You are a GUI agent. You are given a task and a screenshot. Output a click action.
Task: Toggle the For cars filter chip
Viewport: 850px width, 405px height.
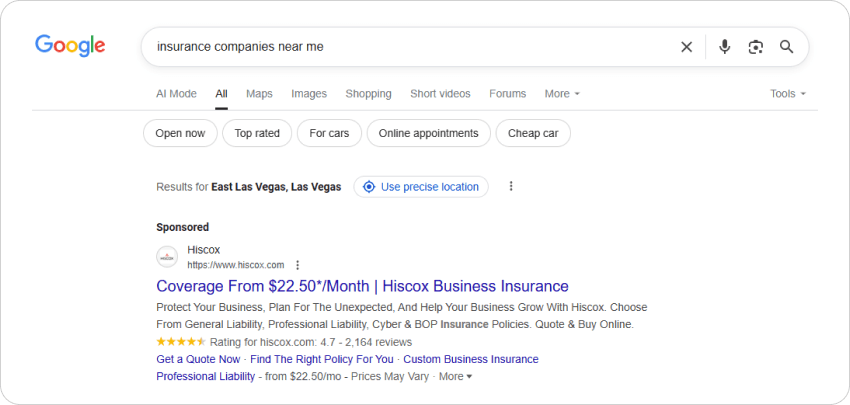coord(329,133)
